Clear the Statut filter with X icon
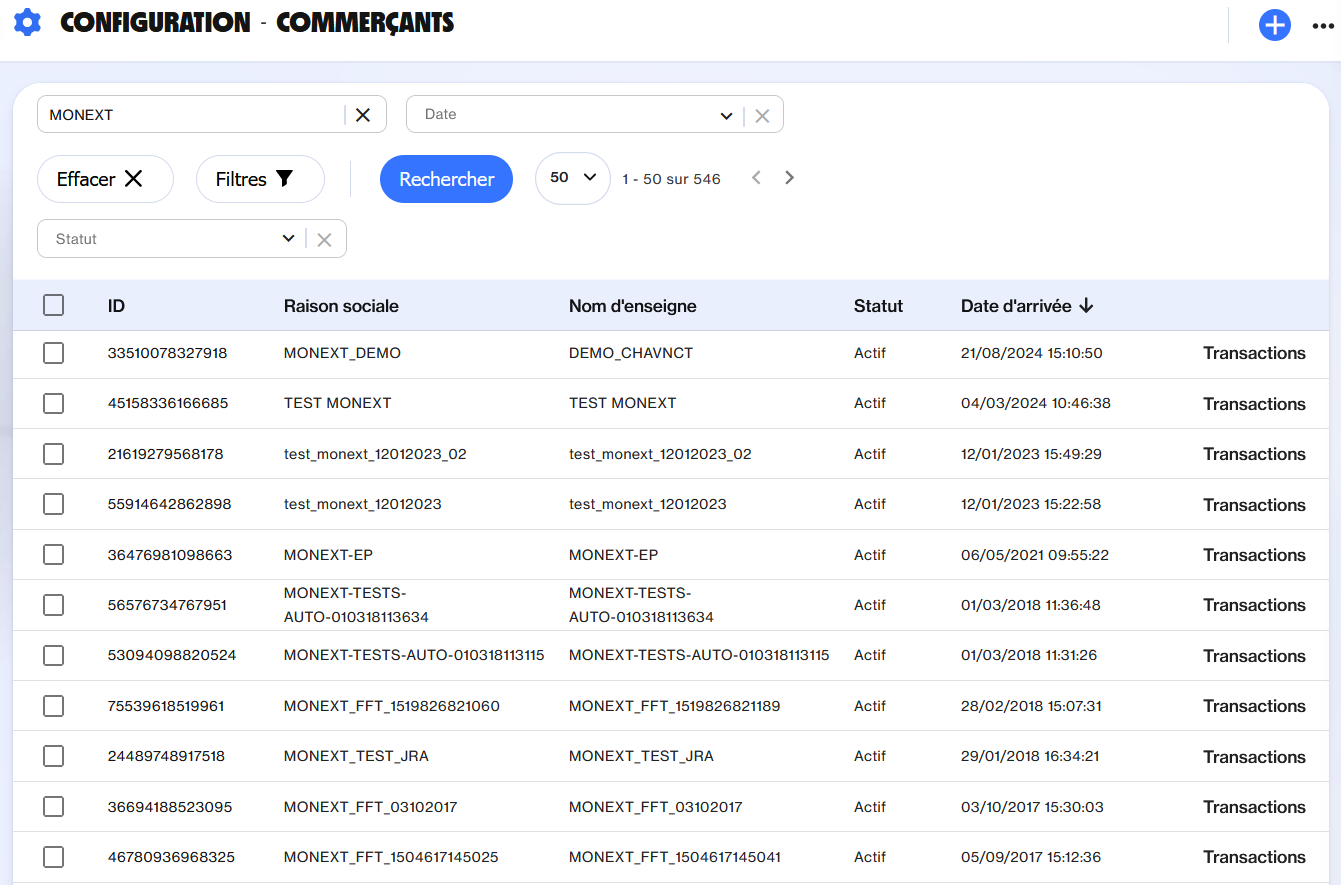The height and width of the screenshot is (885, 1341). click(324, 240)
